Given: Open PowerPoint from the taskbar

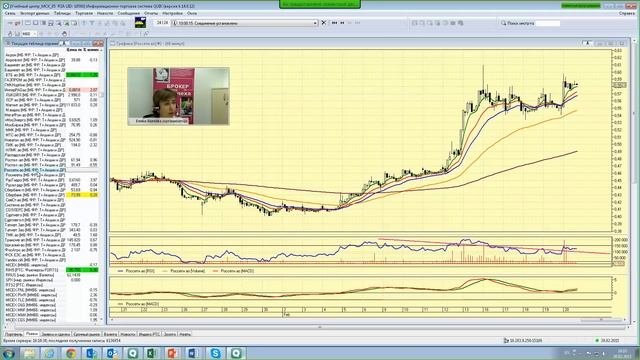Looking at the screenshot, I should (x=172, y=353).
